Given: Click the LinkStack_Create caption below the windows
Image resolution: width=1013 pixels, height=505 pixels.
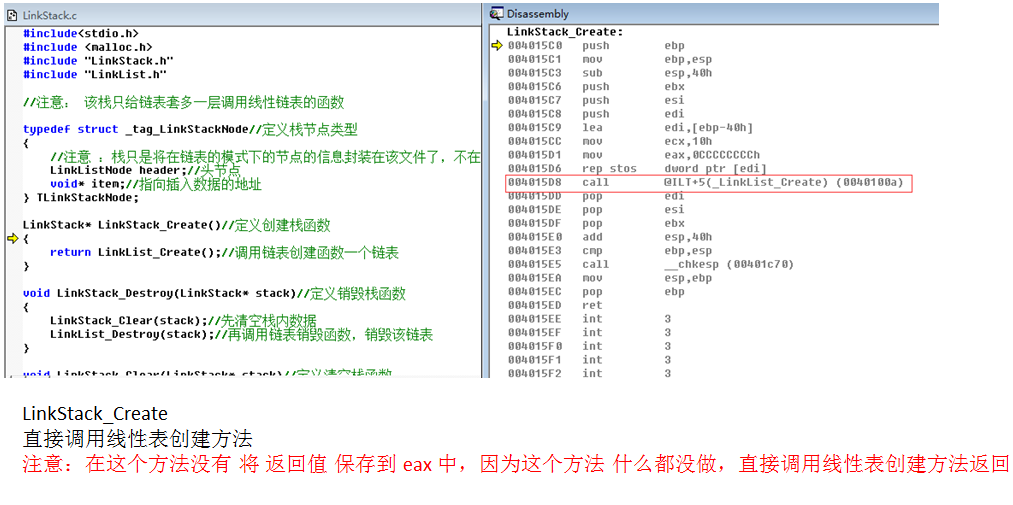Looking at the screenshot, I should tap(95, 414).
